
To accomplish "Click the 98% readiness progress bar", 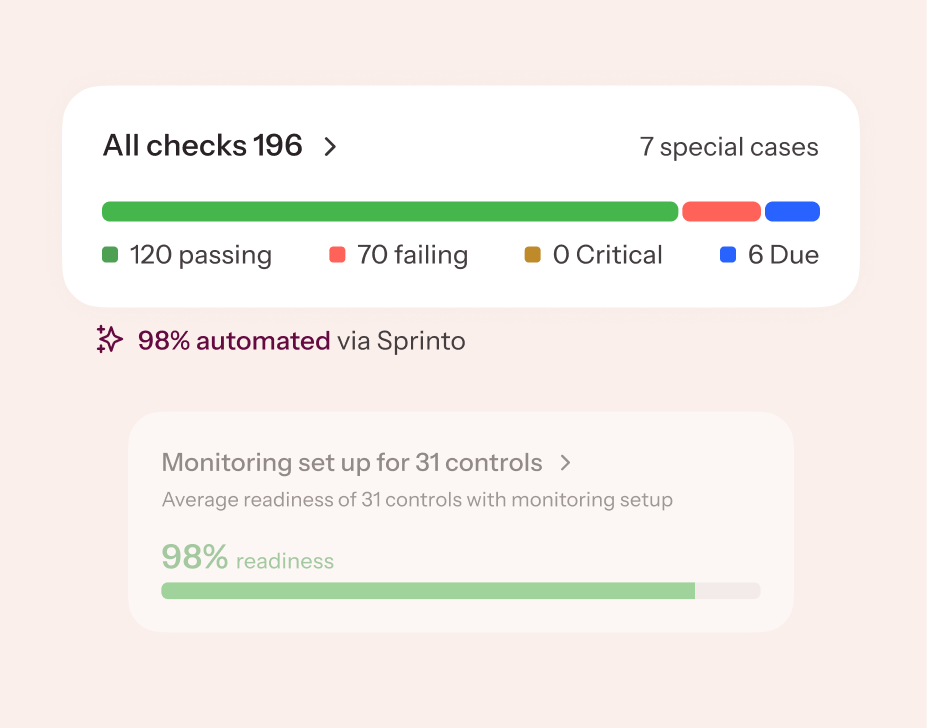I will 460,590.
